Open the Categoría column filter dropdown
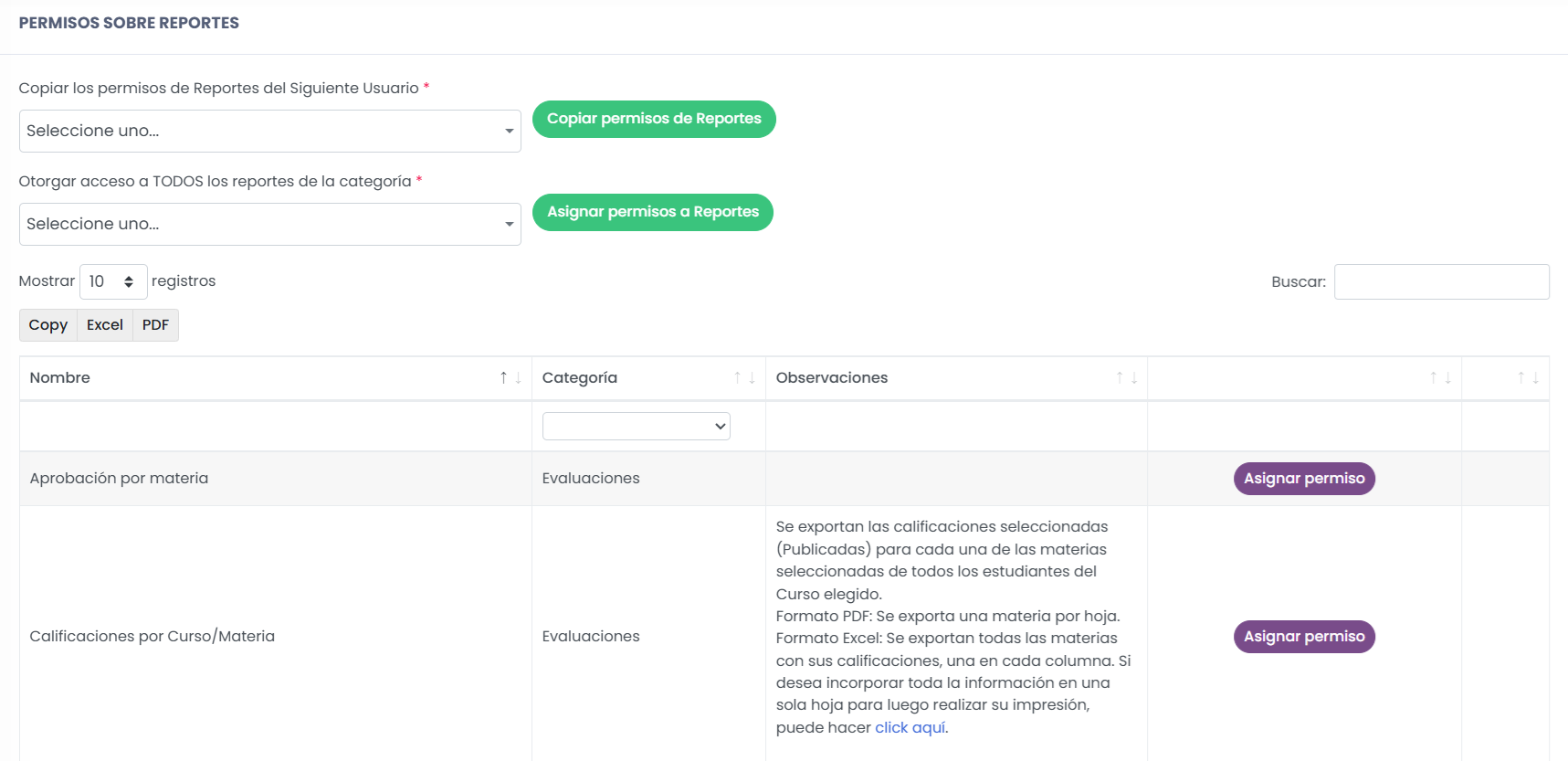Image resolution: width=1568 pixels, height=761 pixels. tap(636, 426)
